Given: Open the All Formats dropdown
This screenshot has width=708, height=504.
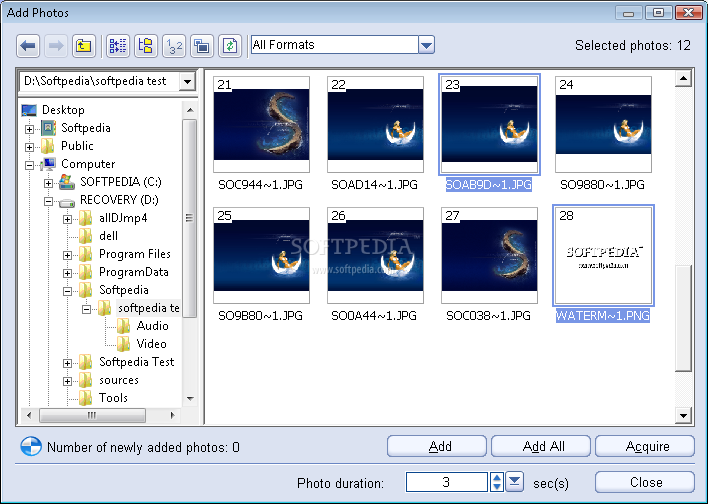Looking at the screenshot, I should pos(426,45).
